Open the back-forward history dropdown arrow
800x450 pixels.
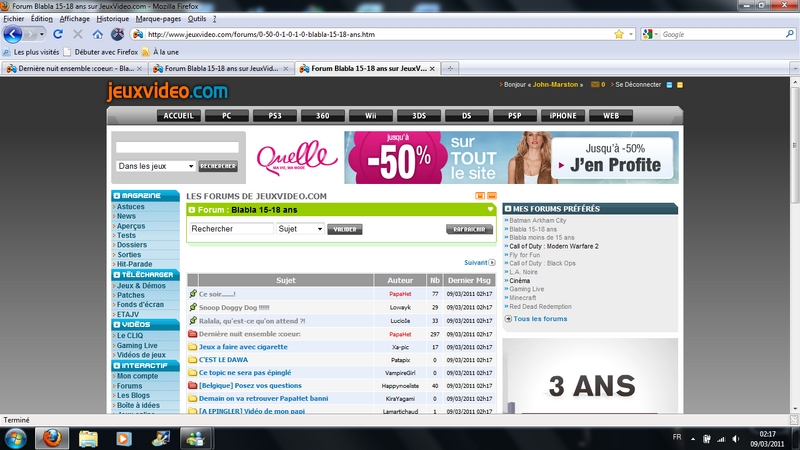[x=41, y=34]
